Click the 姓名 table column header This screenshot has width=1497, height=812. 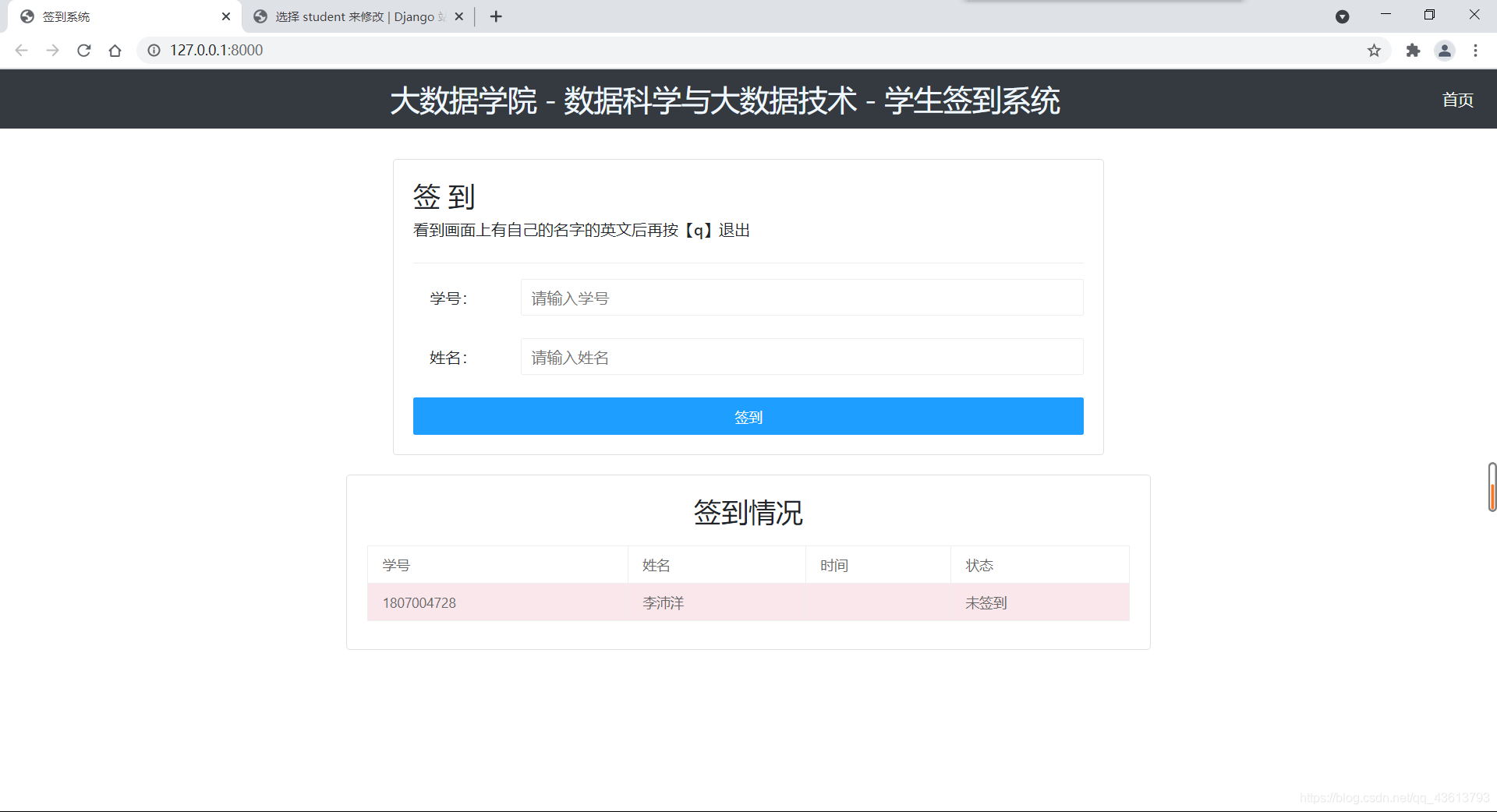[x=717, y=565]
